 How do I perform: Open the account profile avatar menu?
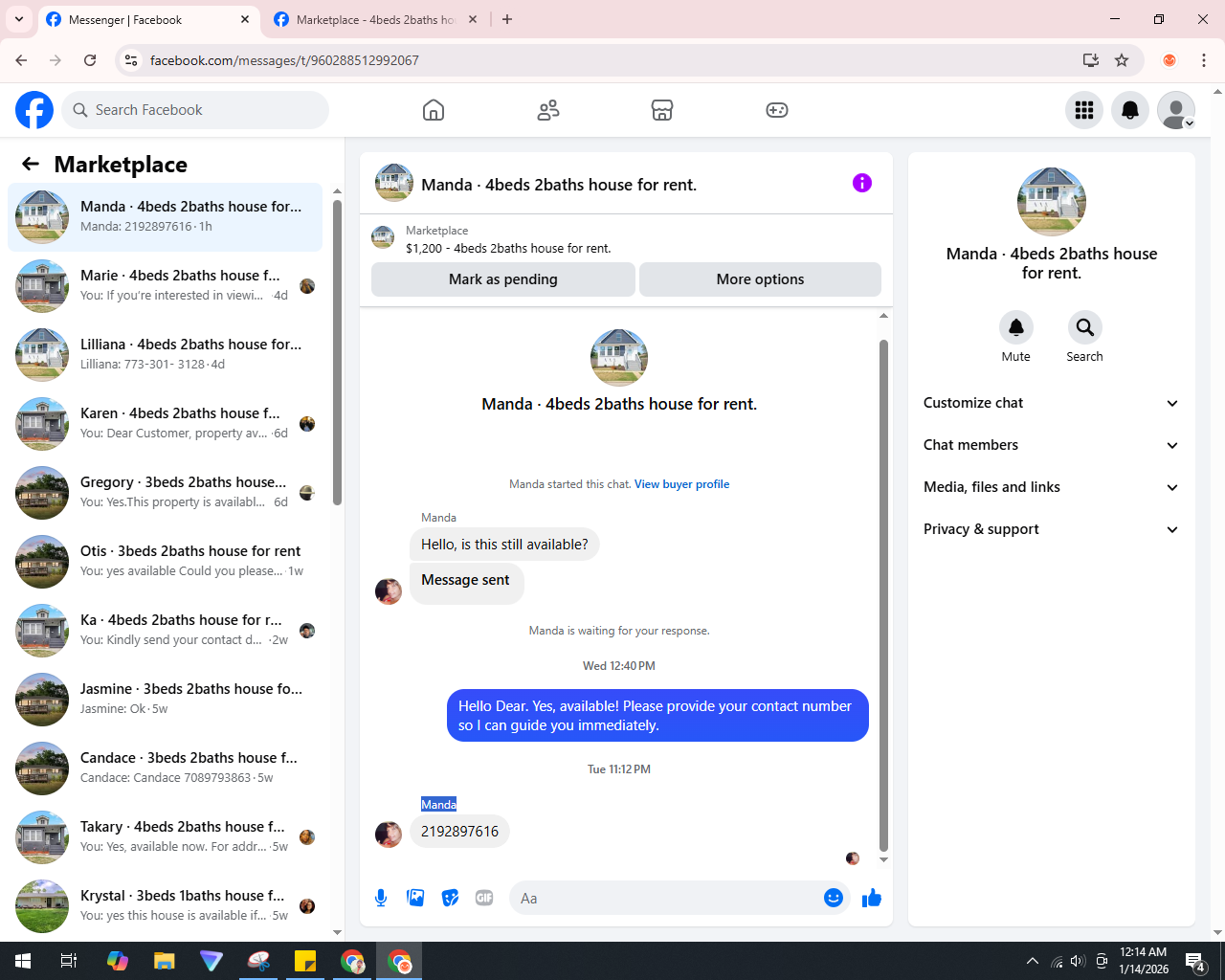point(1176,110)
